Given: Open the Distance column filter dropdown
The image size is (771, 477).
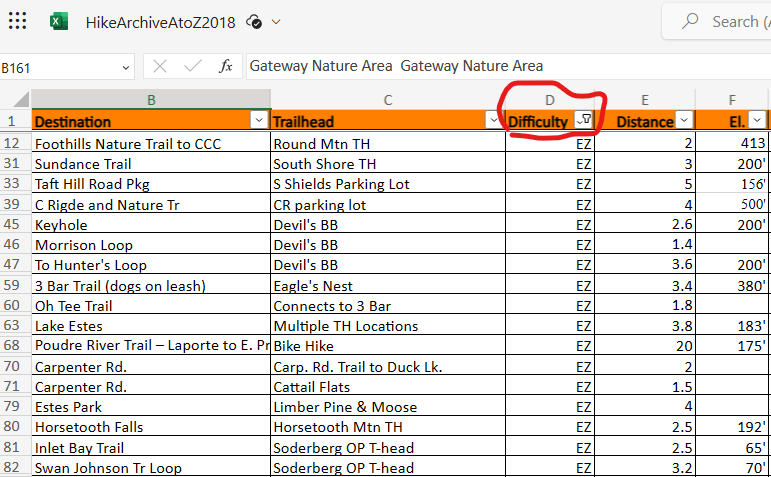Looking at the screenshot, I should click(x=684, y=121).
